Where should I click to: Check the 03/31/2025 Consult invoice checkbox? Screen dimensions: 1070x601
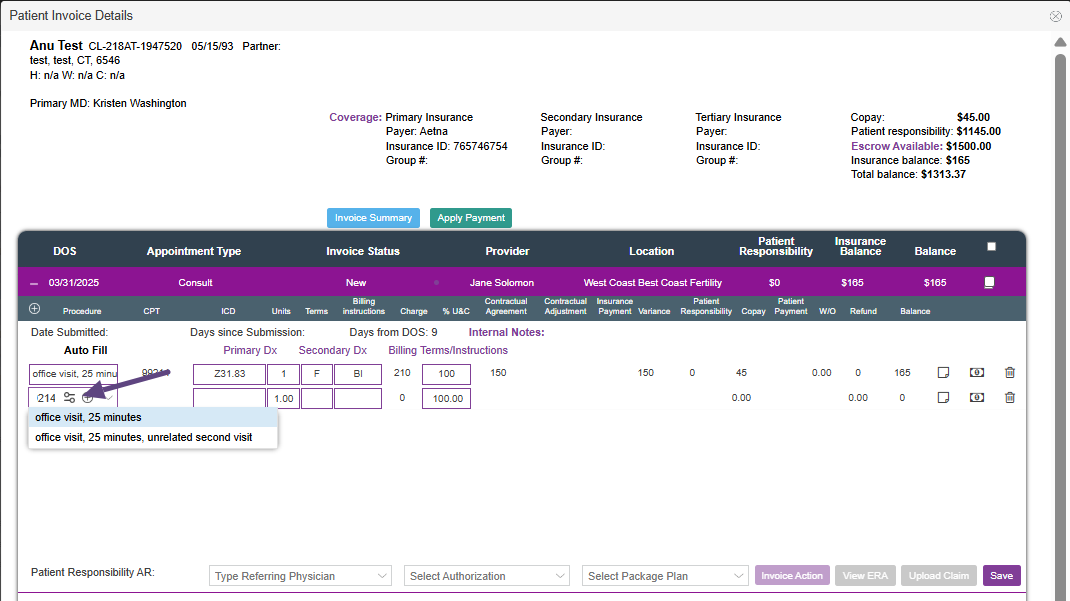[x=989, y=283]
